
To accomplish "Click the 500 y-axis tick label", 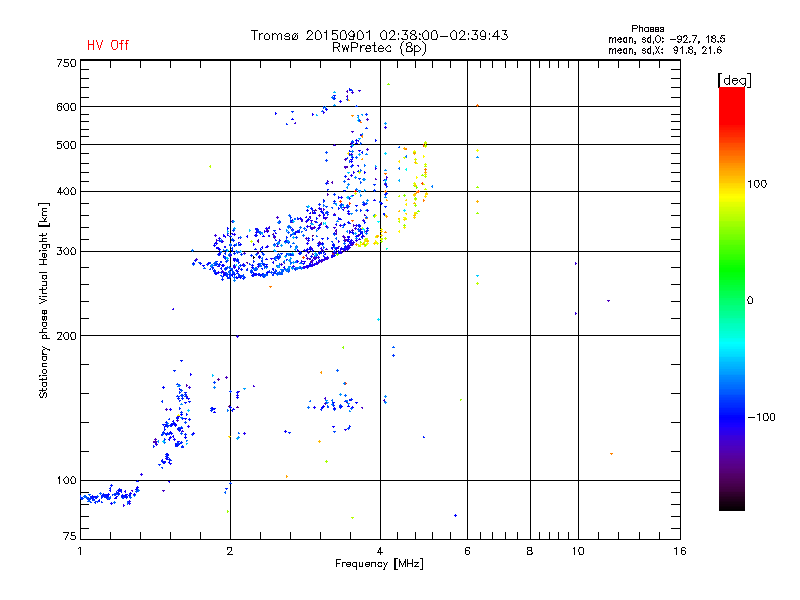I will click(66, 145).
